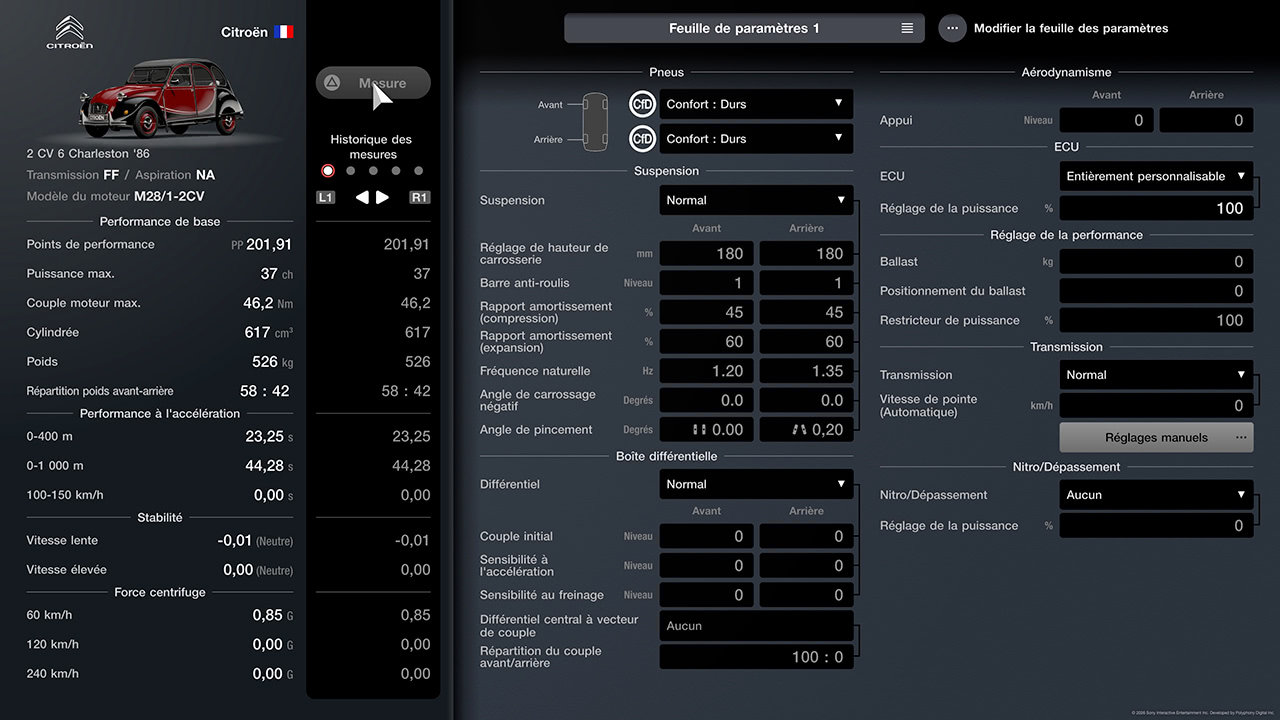
Task: Select the fifth measurement history dot
Action: coord(419,171)
